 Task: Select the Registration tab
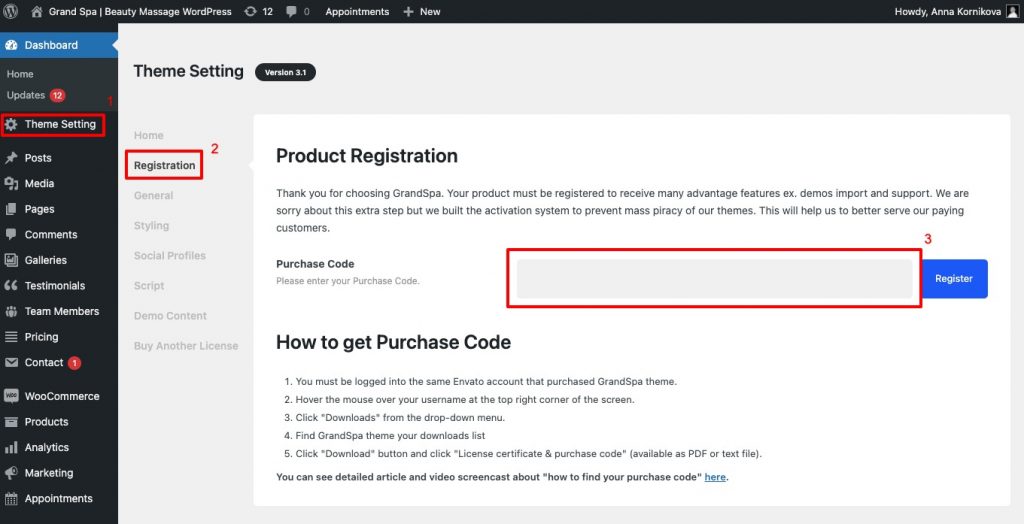tap(165, 165)
